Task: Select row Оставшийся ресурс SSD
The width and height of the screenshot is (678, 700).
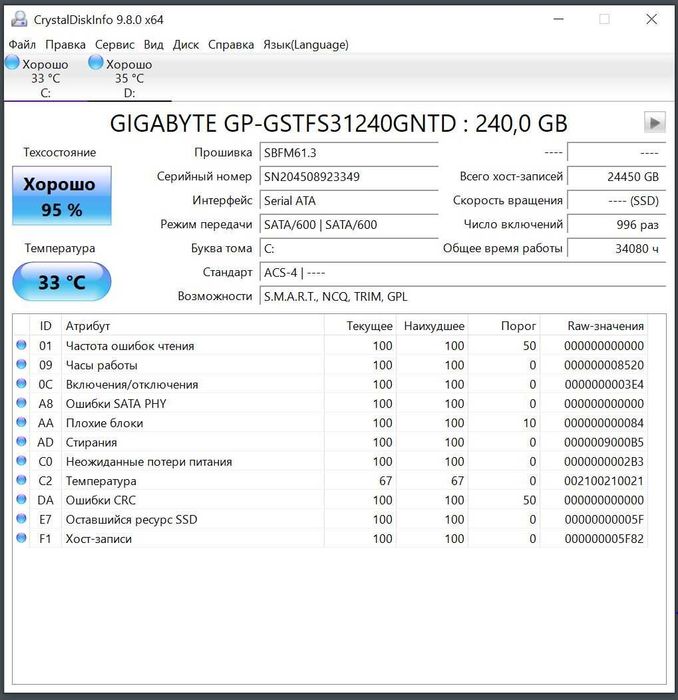Action: coord(330,520)
